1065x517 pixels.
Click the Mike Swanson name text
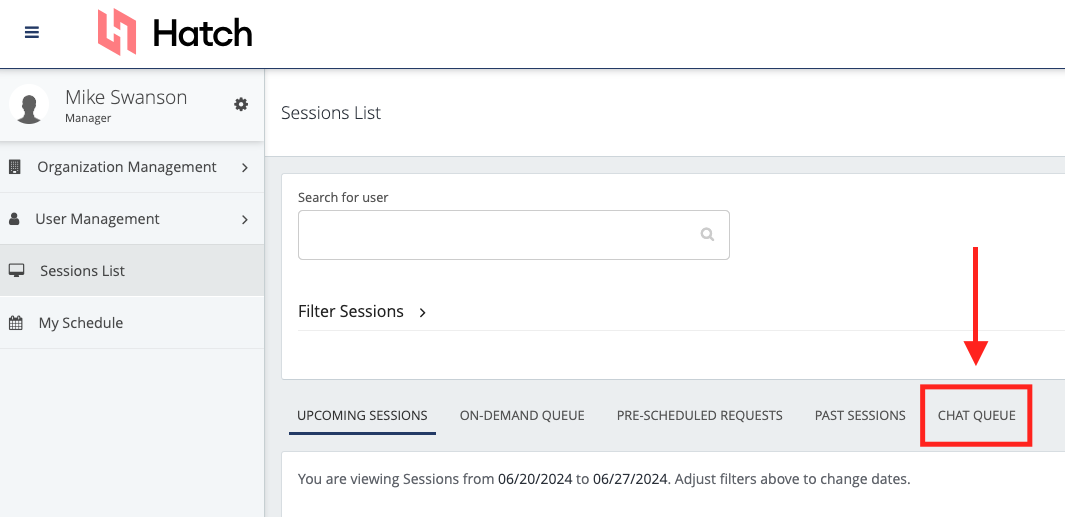click(x=126, y=97)
